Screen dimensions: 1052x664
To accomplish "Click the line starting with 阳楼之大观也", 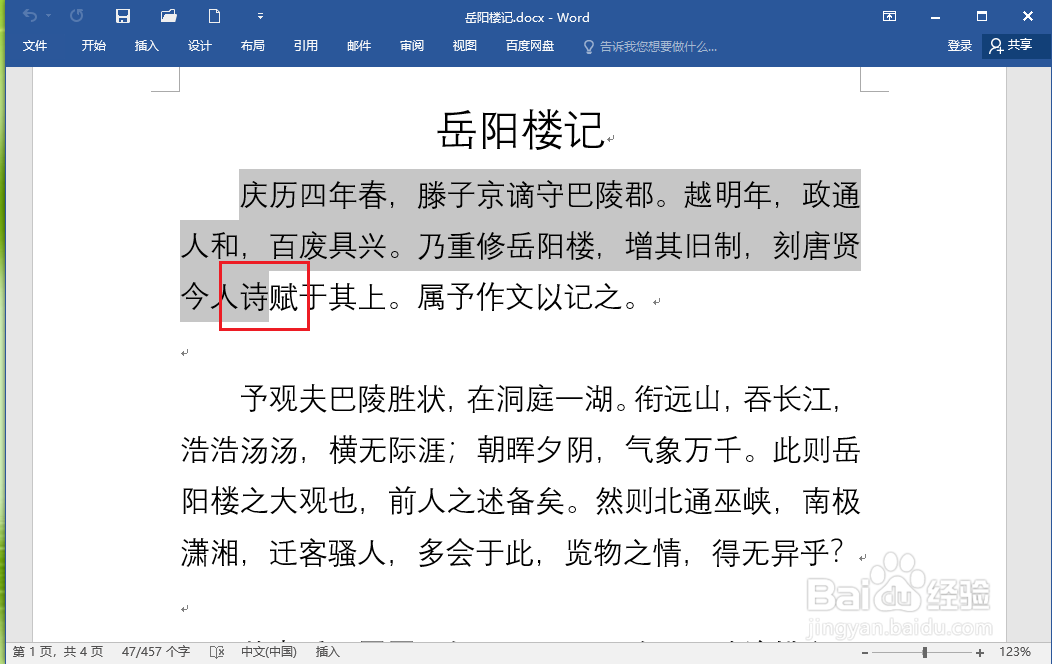I will coord(521,502).
